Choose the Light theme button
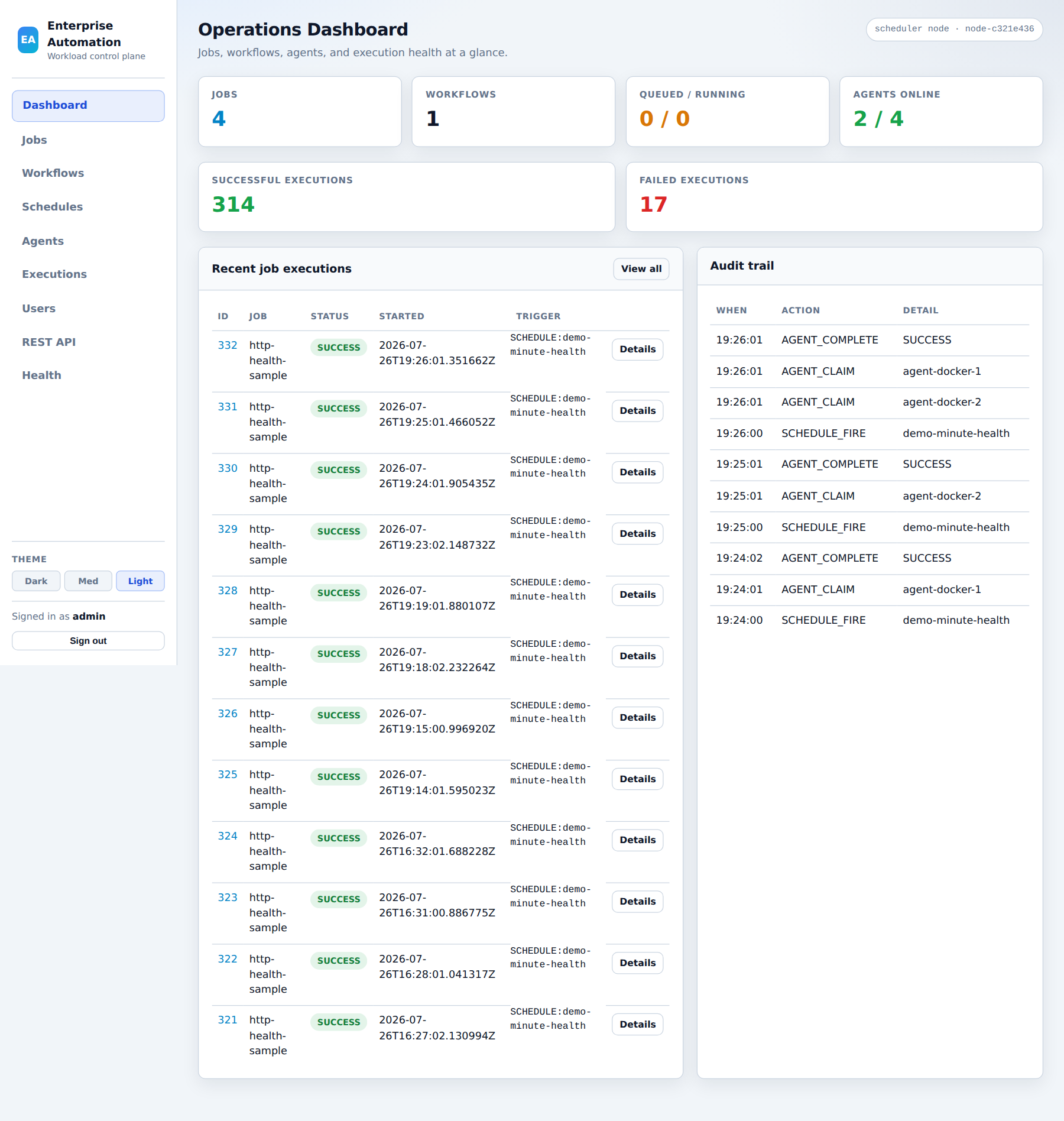Viewport: 1064px width, 1121px height. coord(140,581)
